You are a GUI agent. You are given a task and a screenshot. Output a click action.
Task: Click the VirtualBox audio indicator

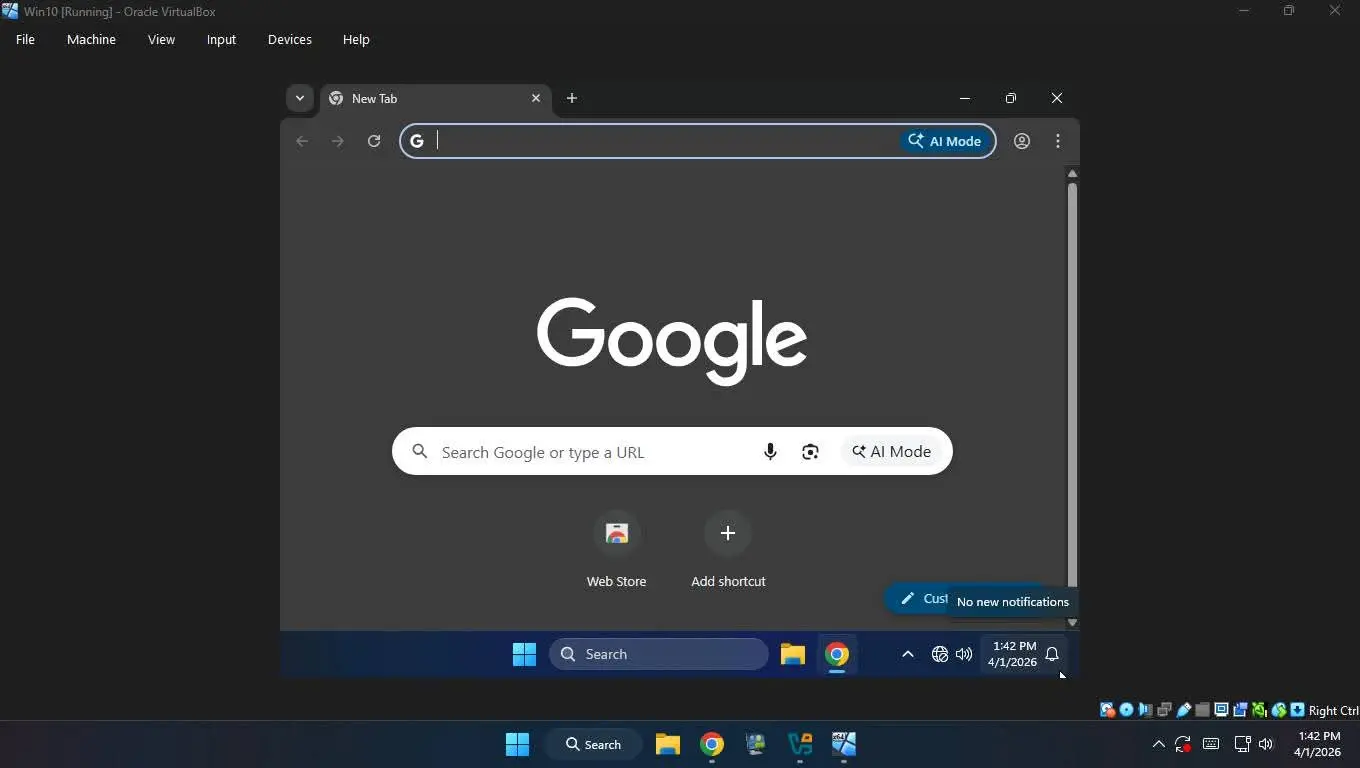(x=1146, y=710)
